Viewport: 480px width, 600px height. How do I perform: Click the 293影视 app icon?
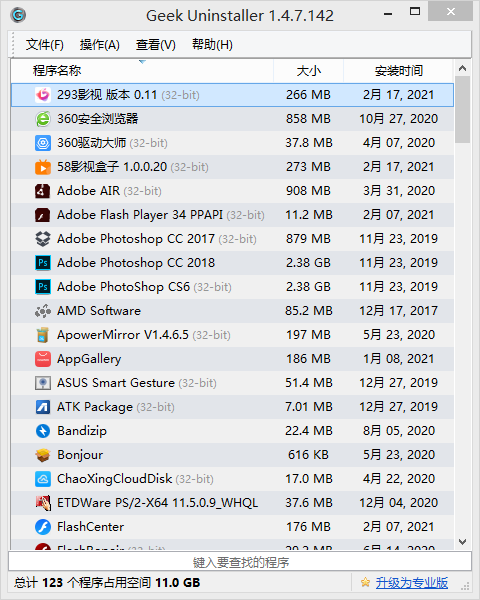(42, 95)
